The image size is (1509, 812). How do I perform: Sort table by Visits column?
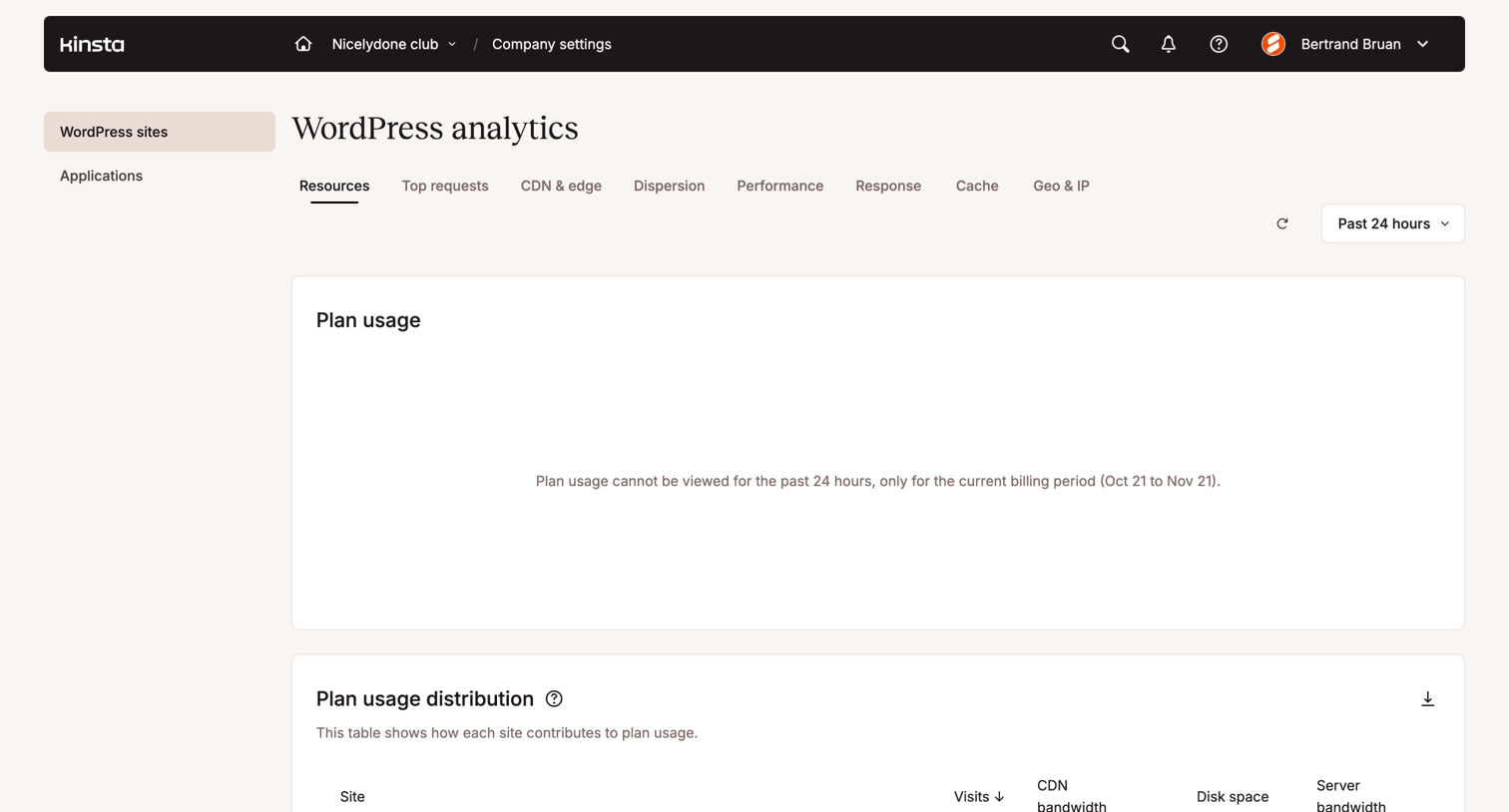click(979, 796)
